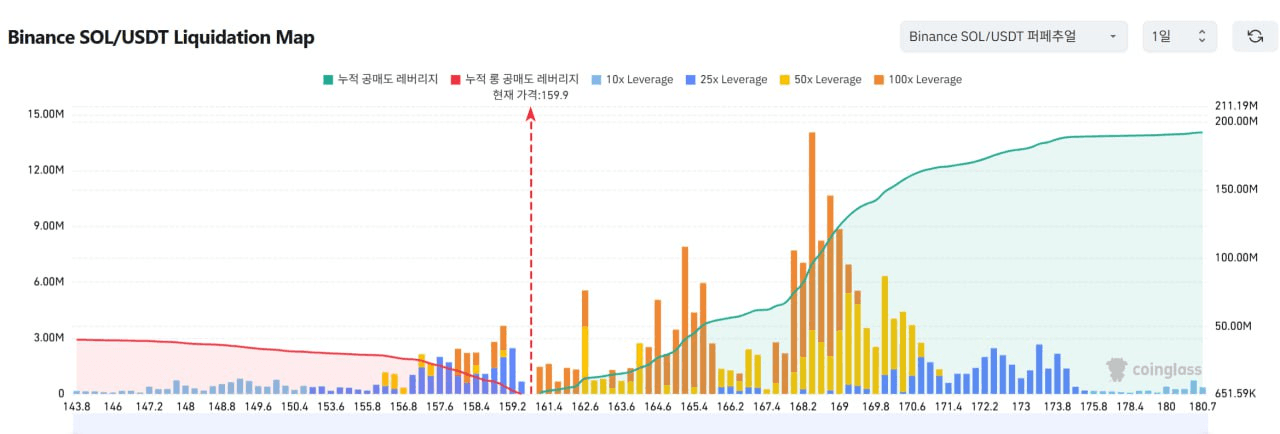Viewport: 1280px width, 434px height.
Task: Click the 100.00M right axis label
Action: [1235, 257]
